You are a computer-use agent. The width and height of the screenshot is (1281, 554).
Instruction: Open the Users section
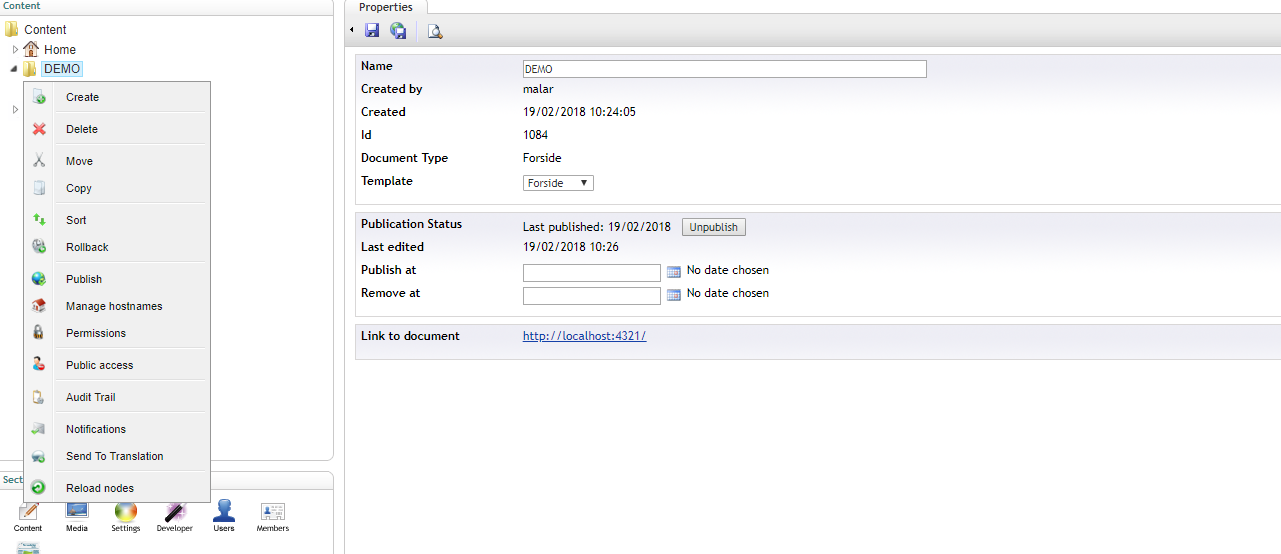click(x=224, y=514)
